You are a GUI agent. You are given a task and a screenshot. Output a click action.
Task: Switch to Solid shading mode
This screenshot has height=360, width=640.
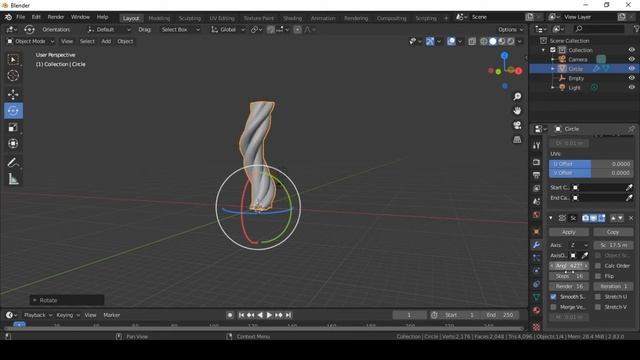[x=493, y=41]
